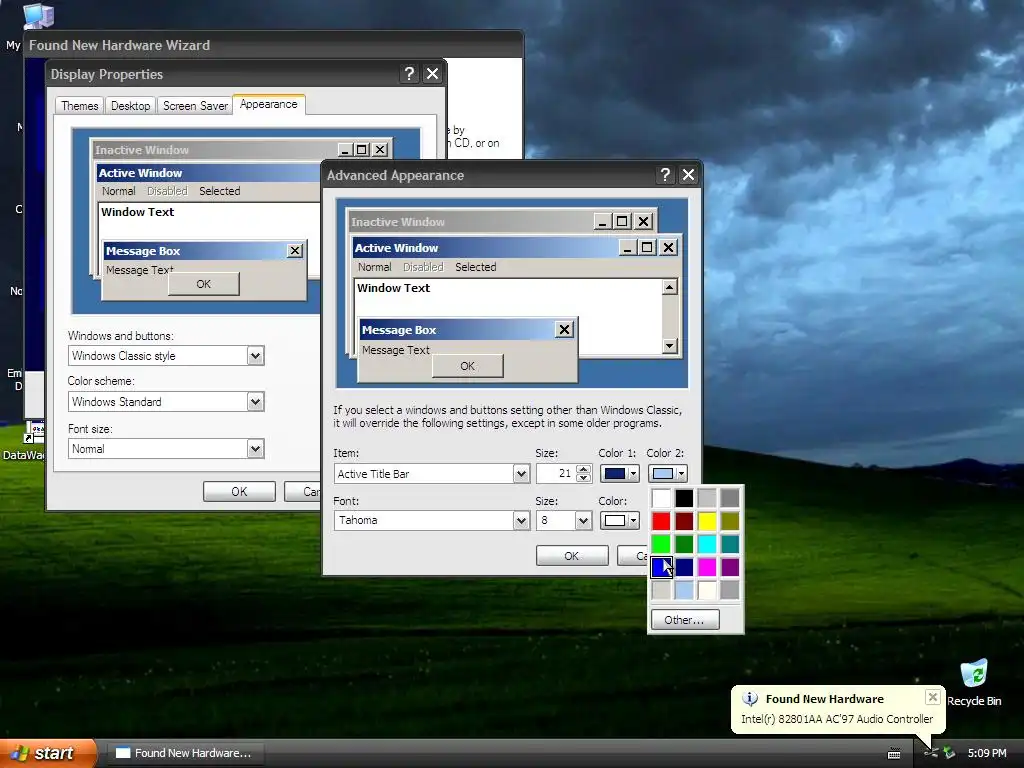
Task: Pick the cyan color swatch
Action: click(707, 544)
